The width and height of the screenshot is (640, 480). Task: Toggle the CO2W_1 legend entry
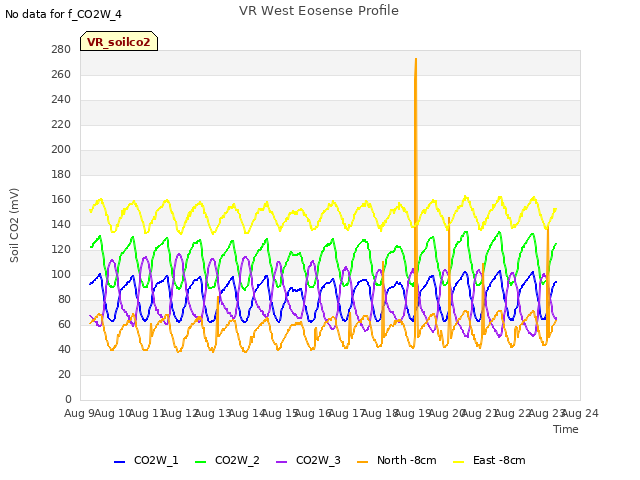pos(146,460)
